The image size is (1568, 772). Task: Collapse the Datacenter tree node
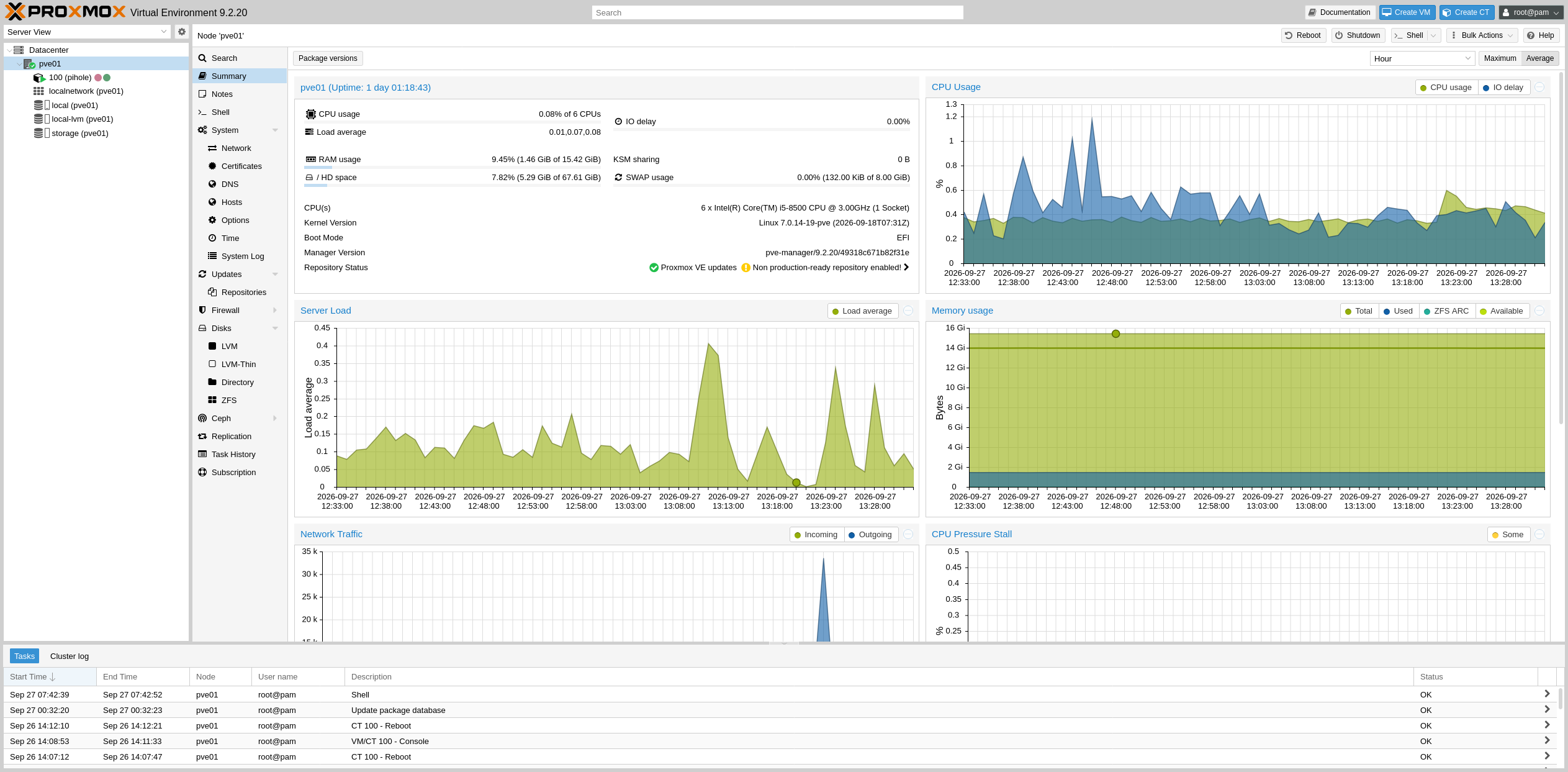pos(9,50)
